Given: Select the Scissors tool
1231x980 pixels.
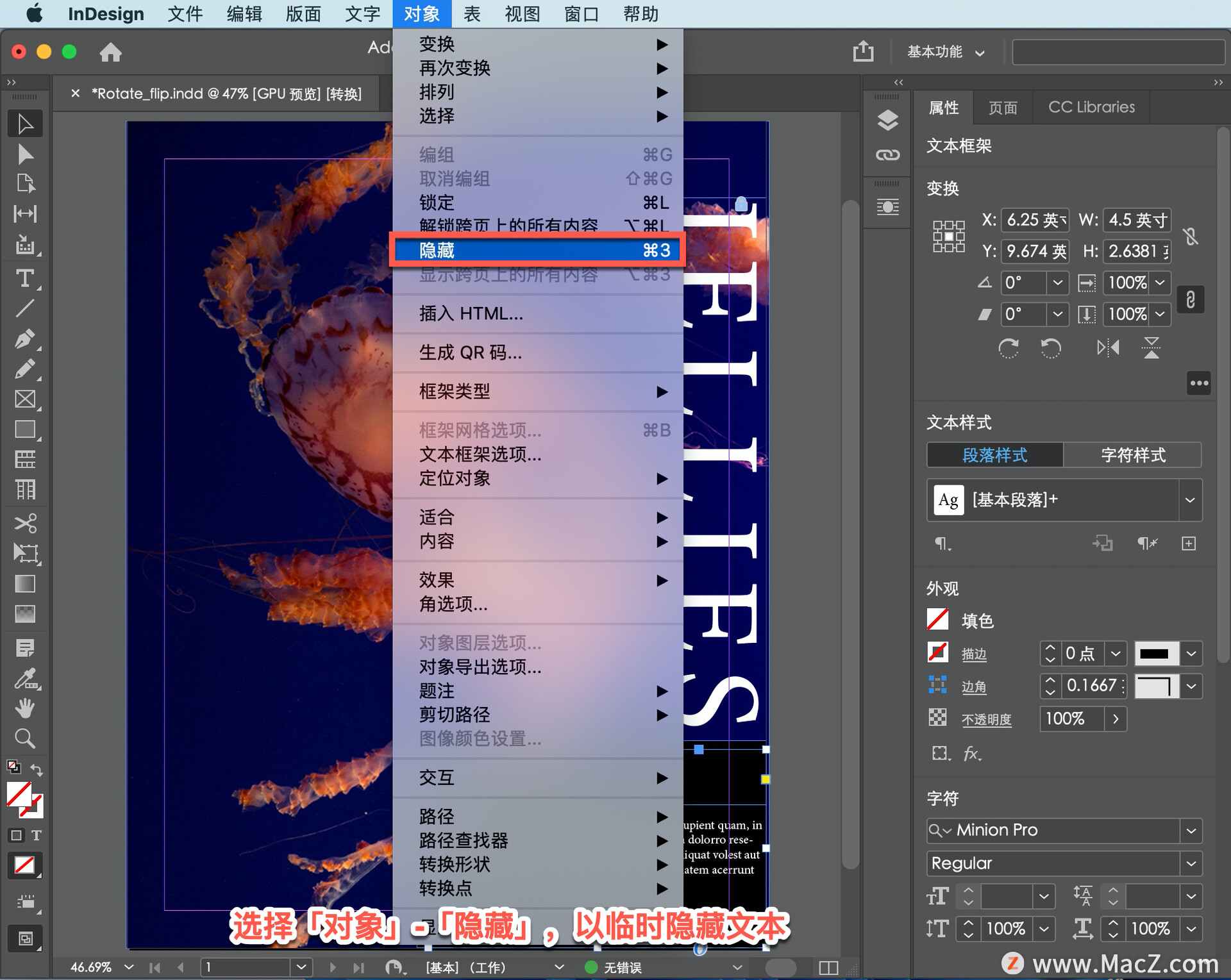Looking at the screenshot, I should [x=25, y=523].
